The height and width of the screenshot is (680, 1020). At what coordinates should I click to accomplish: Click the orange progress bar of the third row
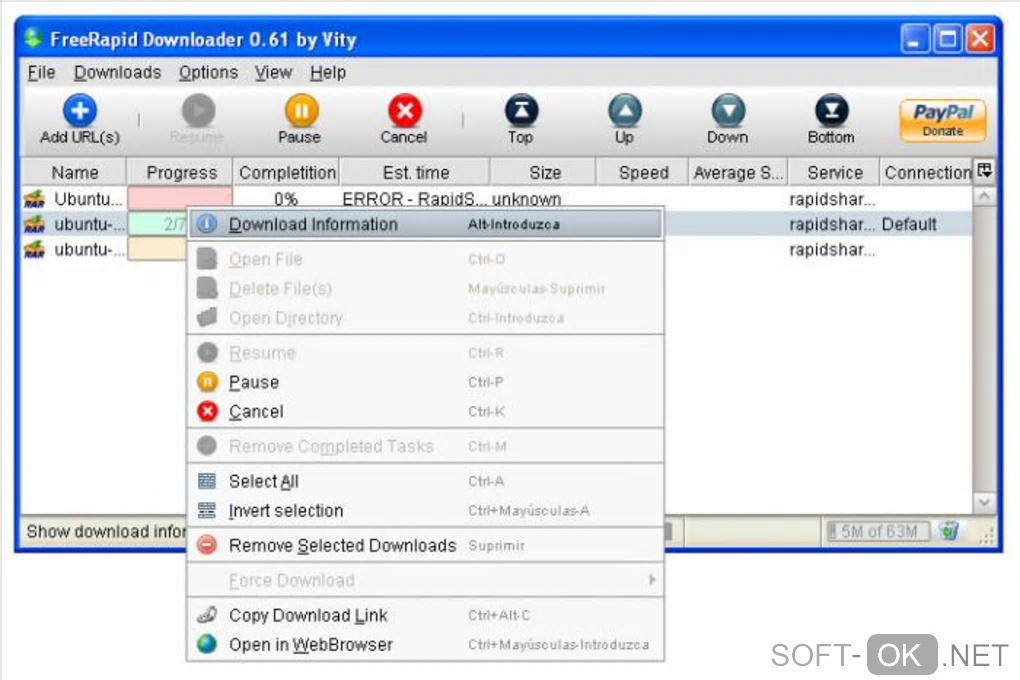pyautogui.click(x=157, y=249)
